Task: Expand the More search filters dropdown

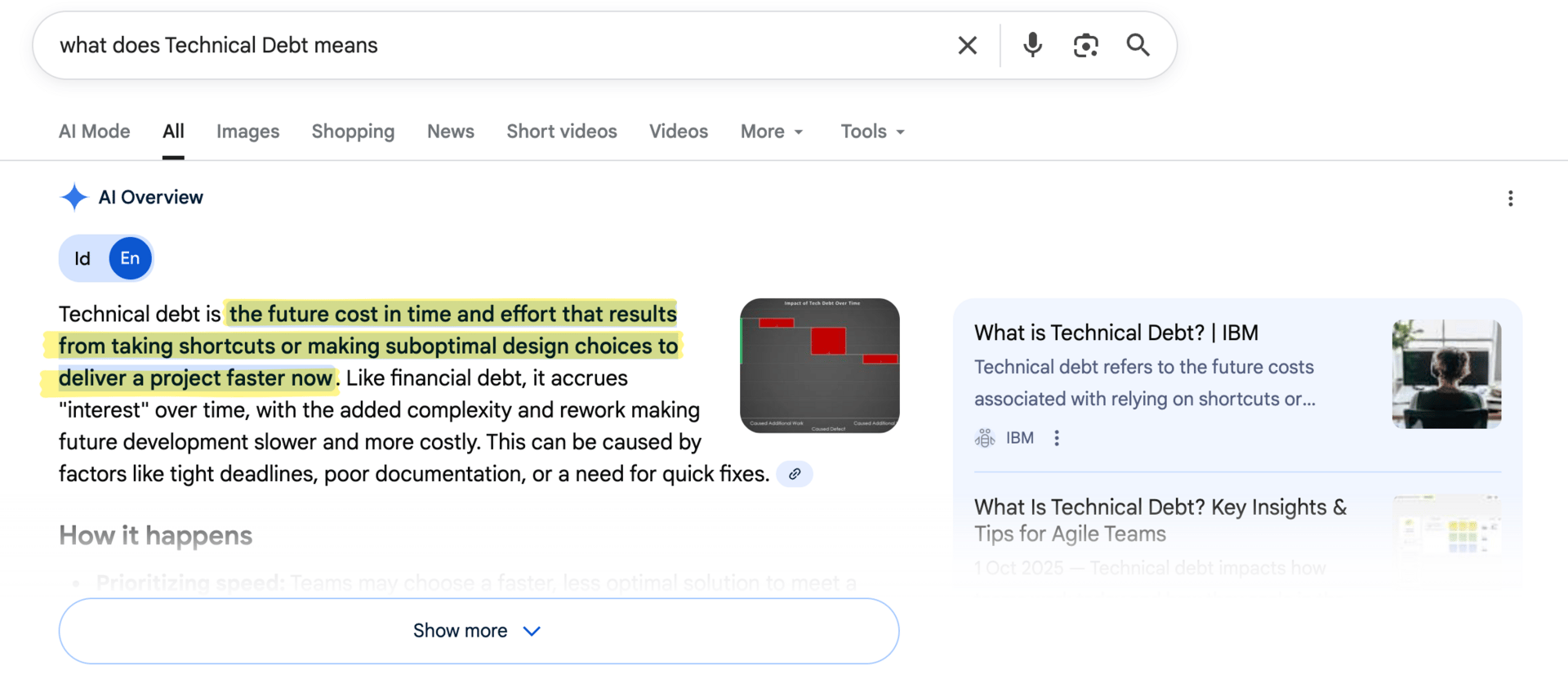Action: (x=772, y=132)
